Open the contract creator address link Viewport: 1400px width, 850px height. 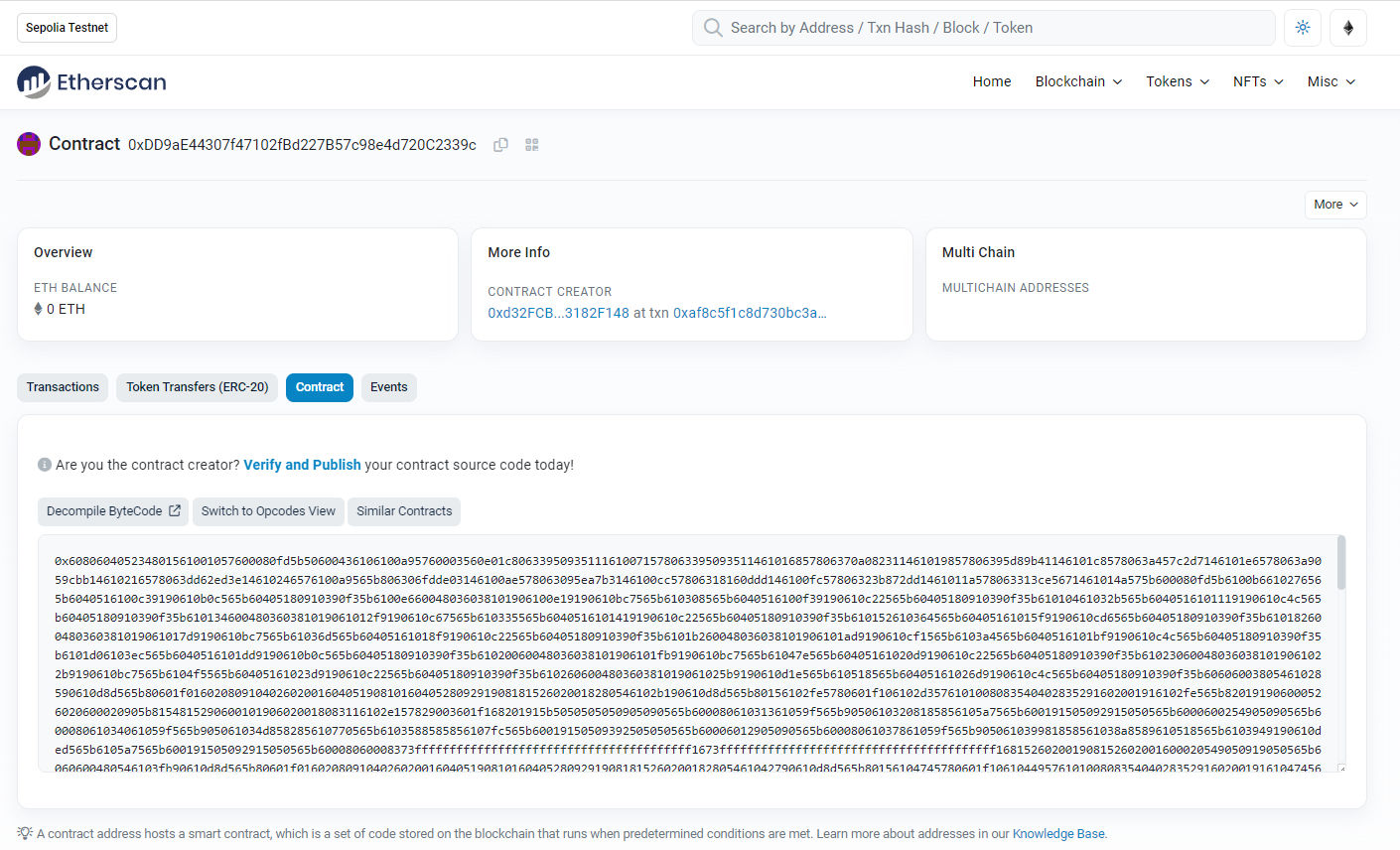click(x=559, y=313)
